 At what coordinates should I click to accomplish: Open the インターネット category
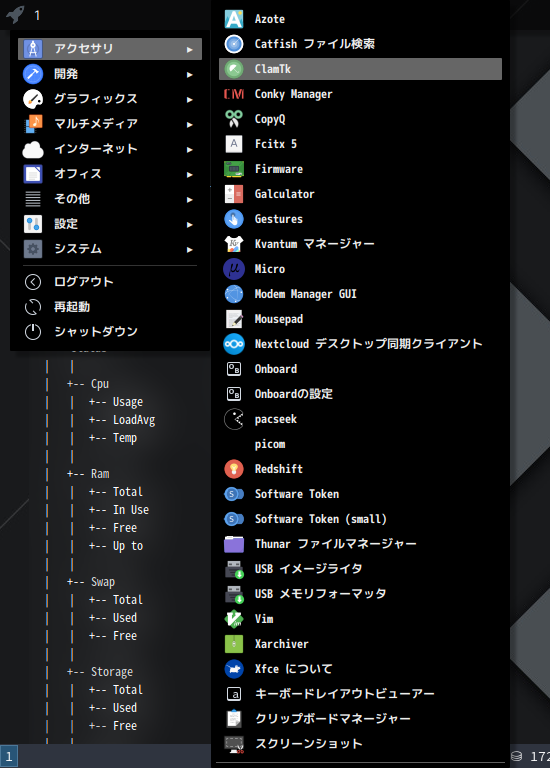[x=110, y=149]
